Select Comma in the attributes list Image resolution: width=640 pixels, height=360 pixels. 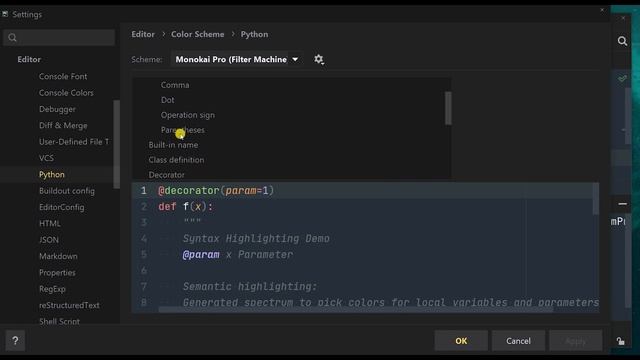click(175, 85)
